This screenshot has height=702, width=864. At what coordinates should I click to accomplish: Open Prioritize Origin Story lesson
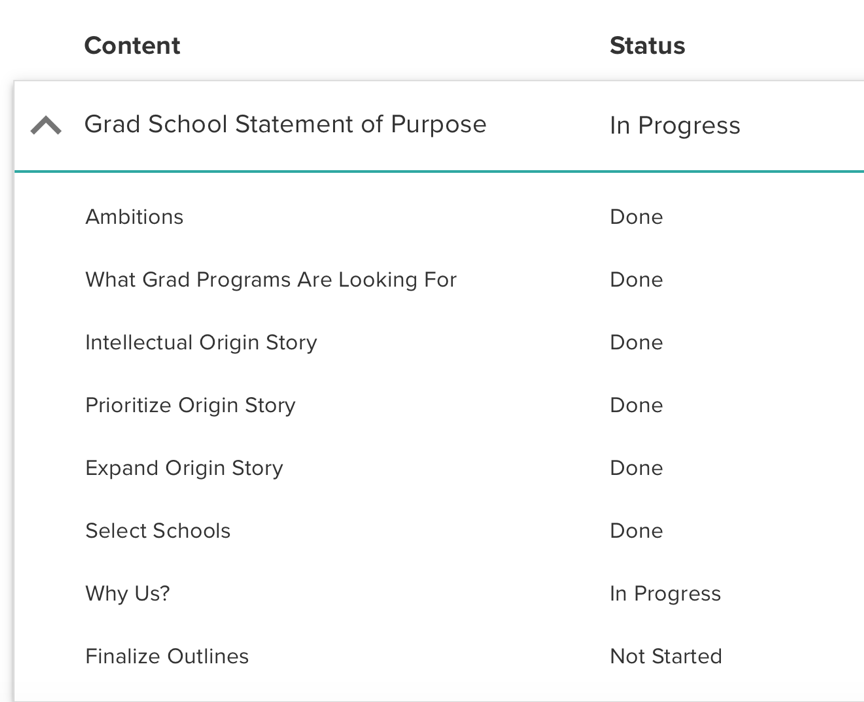[x=190, y=405]
